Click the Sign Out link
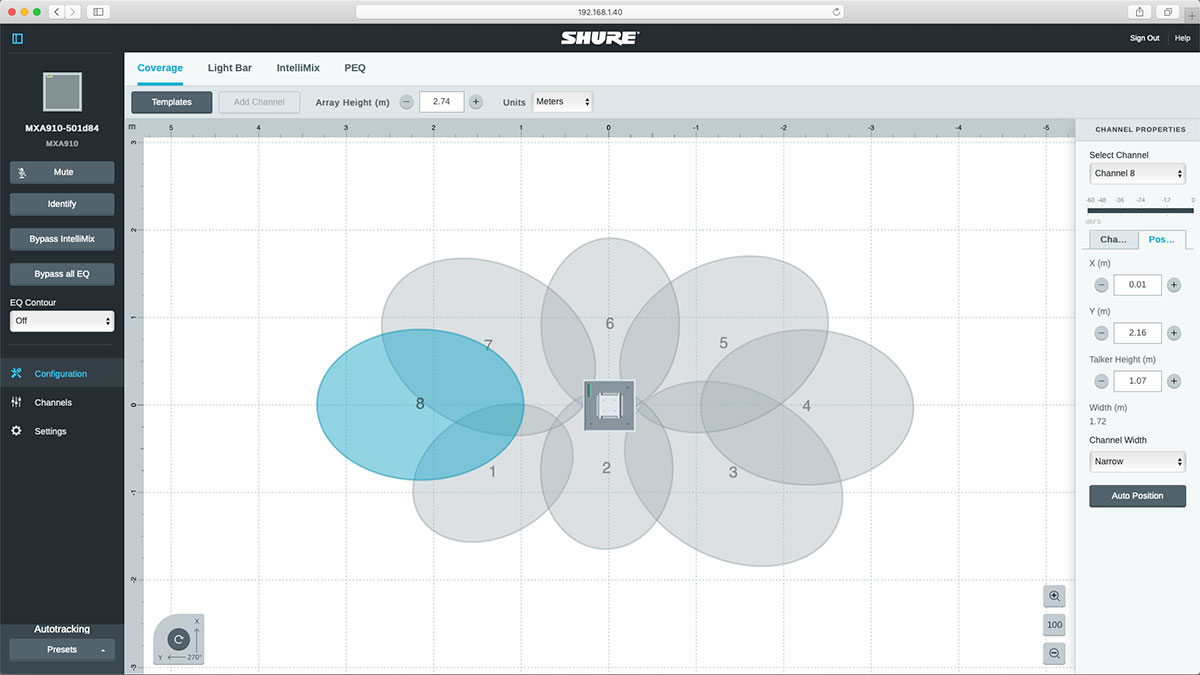1200x675 pixels. coord(1144,38)
